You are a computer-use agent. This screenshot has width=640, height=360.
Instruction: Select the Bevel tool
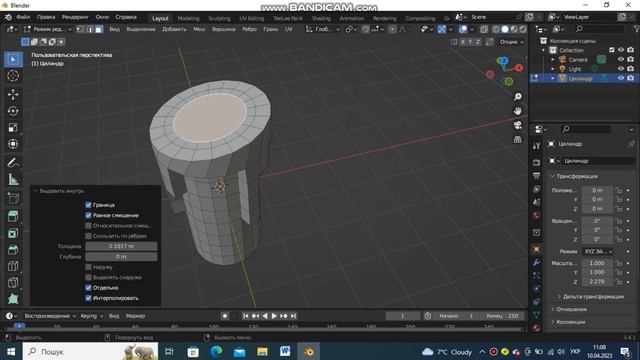pos(13,249)
